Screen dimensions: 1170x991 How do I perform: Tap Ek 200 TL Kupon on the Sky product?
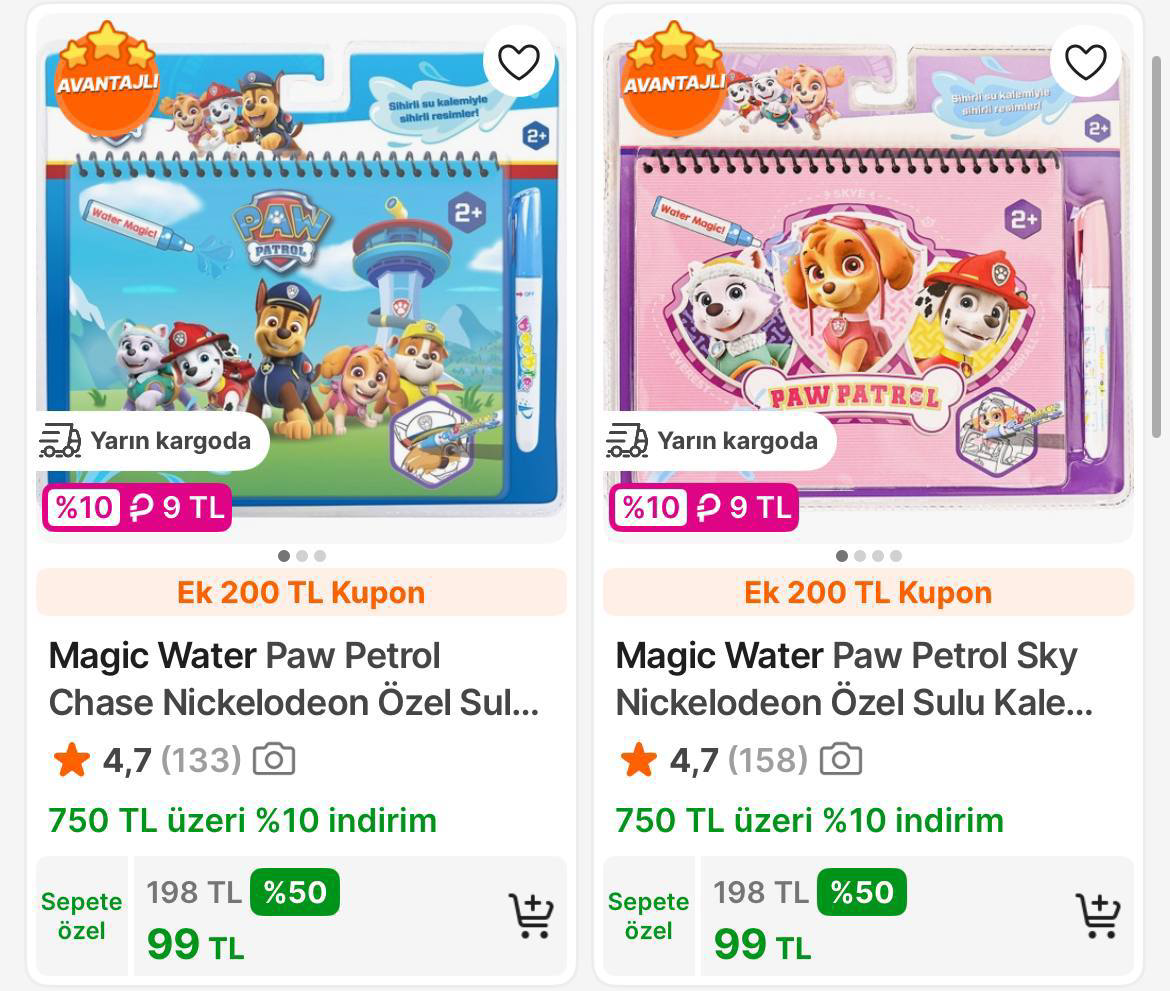point(868,592)
